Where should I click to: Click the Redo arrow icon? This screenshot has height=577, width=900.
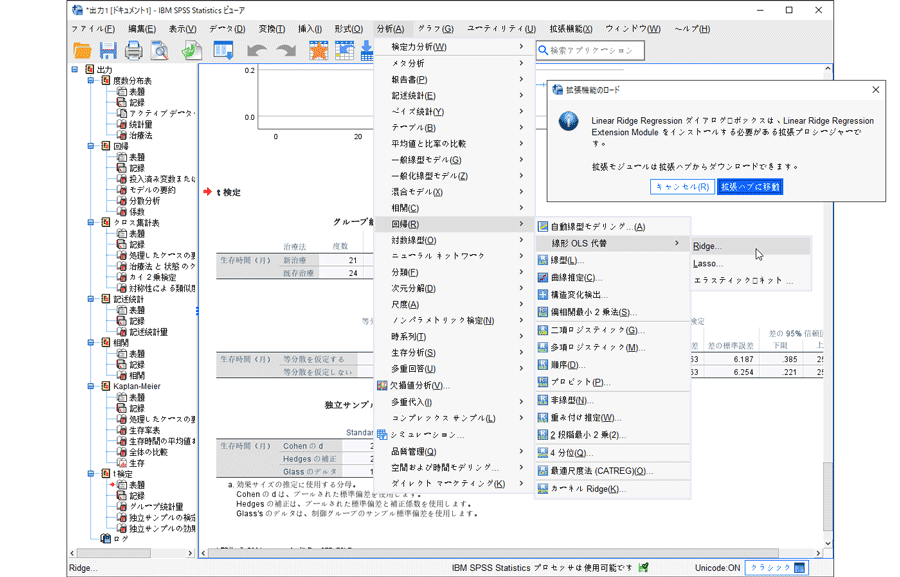click(x=286, y=50)
